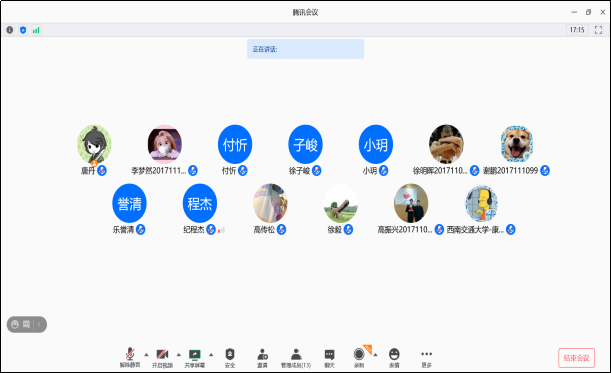Screen dimensions: 611x373
Task: Unmute microphone with 解除静音 button
Action: coord(130,358)
